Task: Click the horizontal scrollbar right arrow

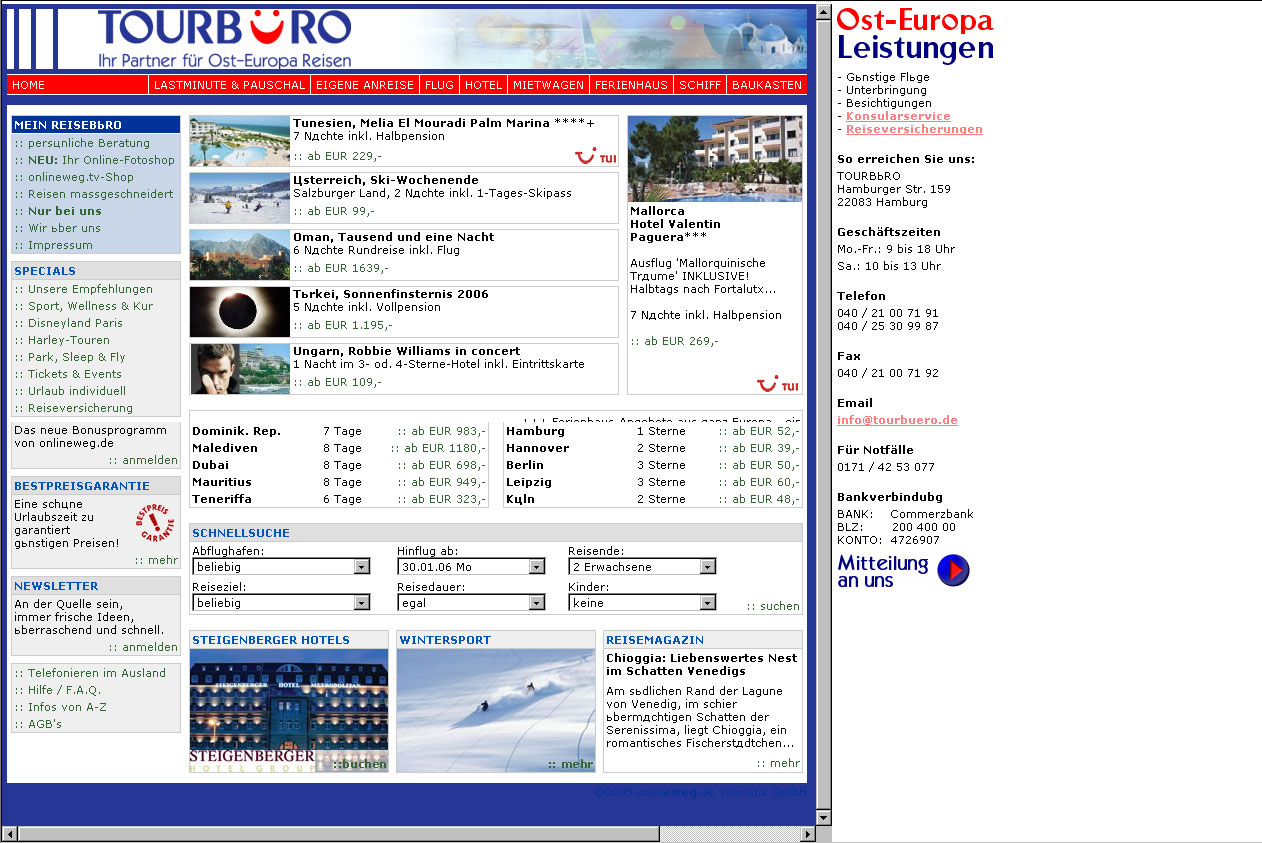Action: (x=810, y=834)
